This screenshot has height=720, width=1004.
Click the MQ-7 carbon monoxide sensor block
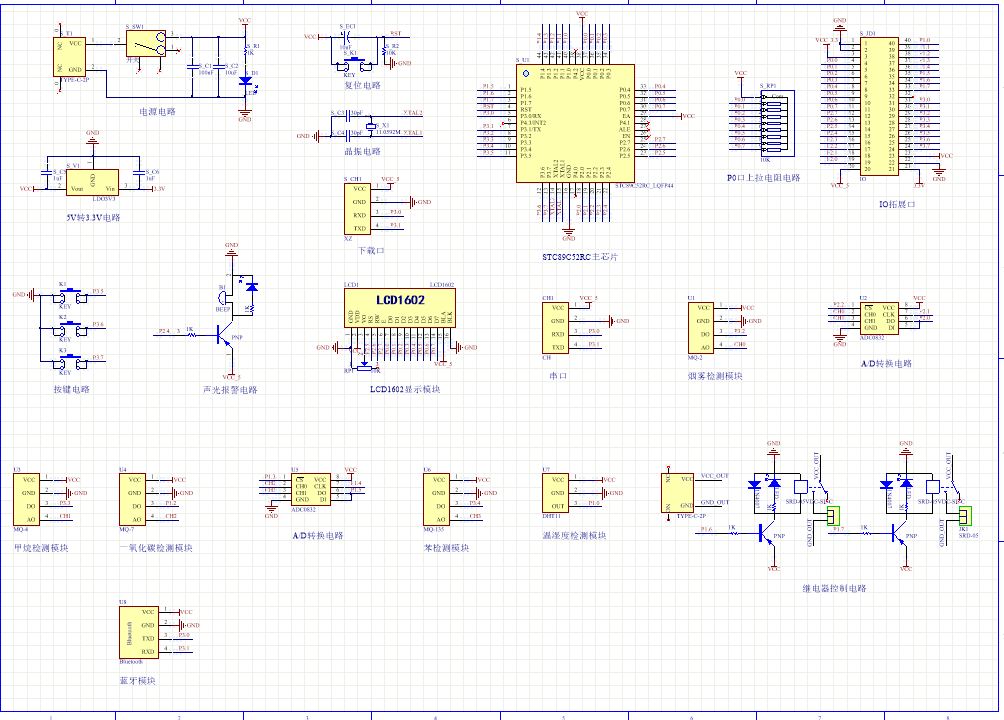pyautogui.click(x=133, y=499)
